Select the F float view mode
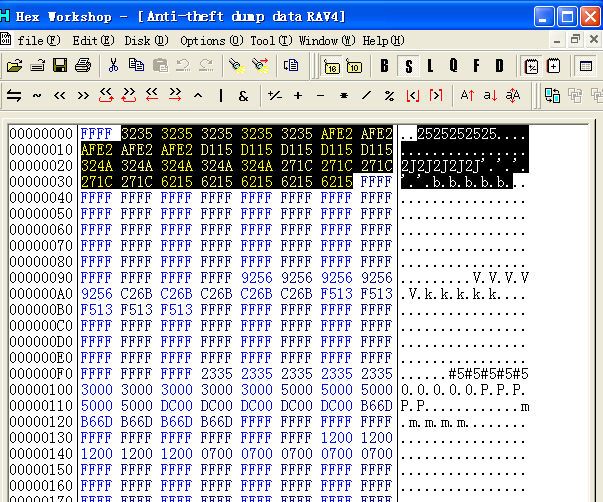This screenshot has width=603, height=502. click(476, 66)
